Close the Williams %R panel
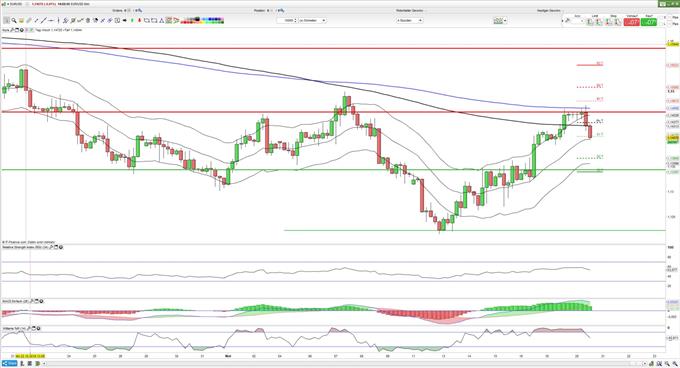The image size is (680, 368). coord(38,329)
